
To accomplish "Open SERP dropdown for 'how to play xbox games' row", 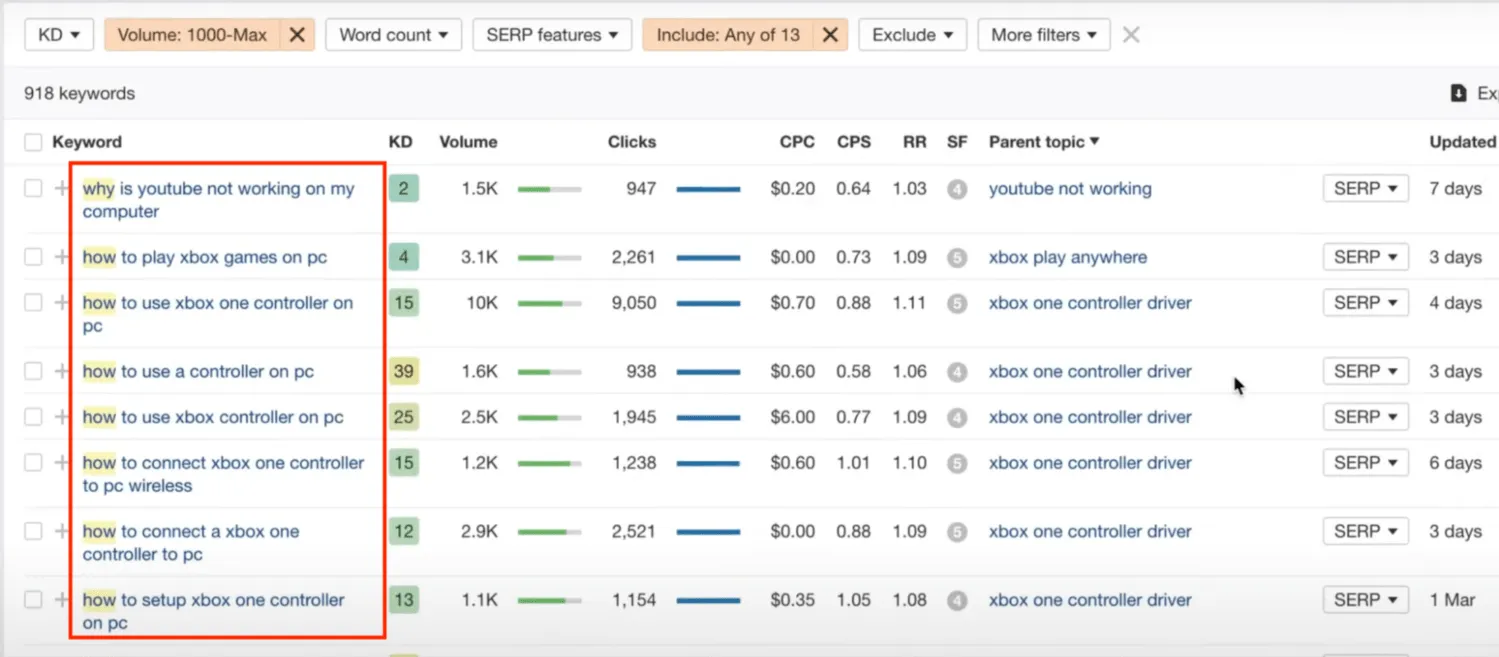I will click(1365, 257).
